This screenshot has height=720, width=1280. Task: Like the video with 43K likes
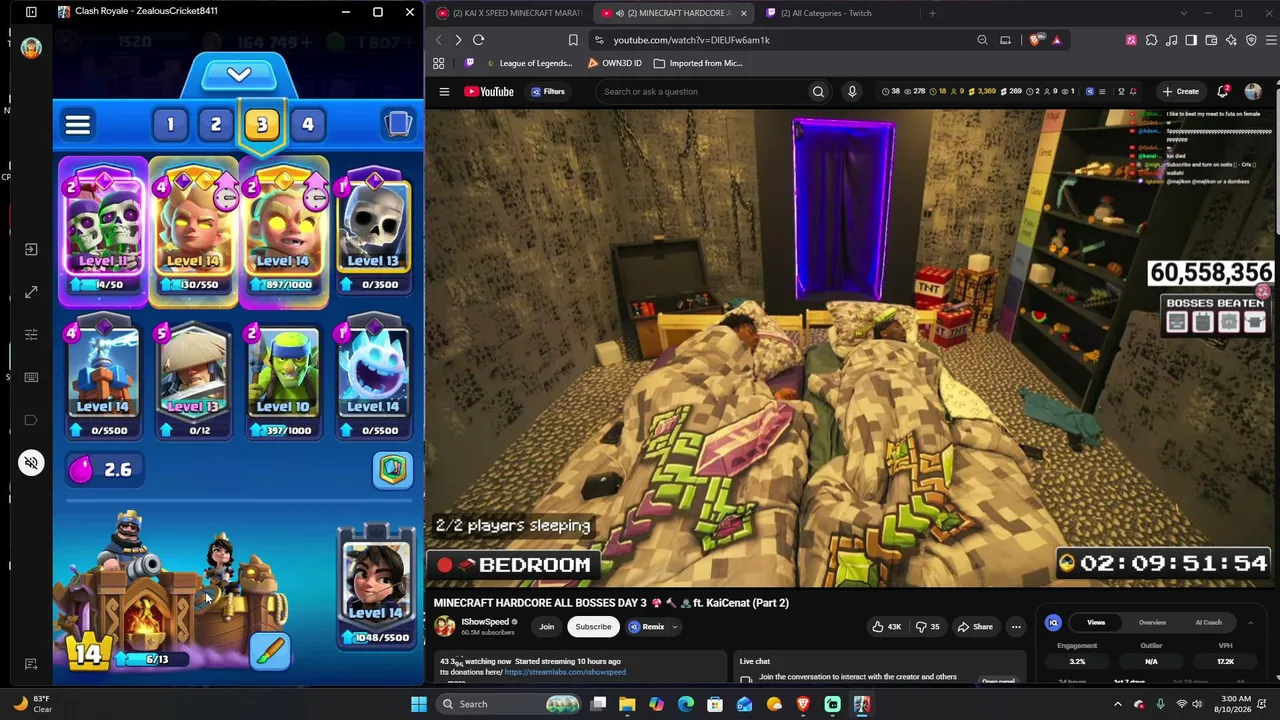click(x=886, y=627)
